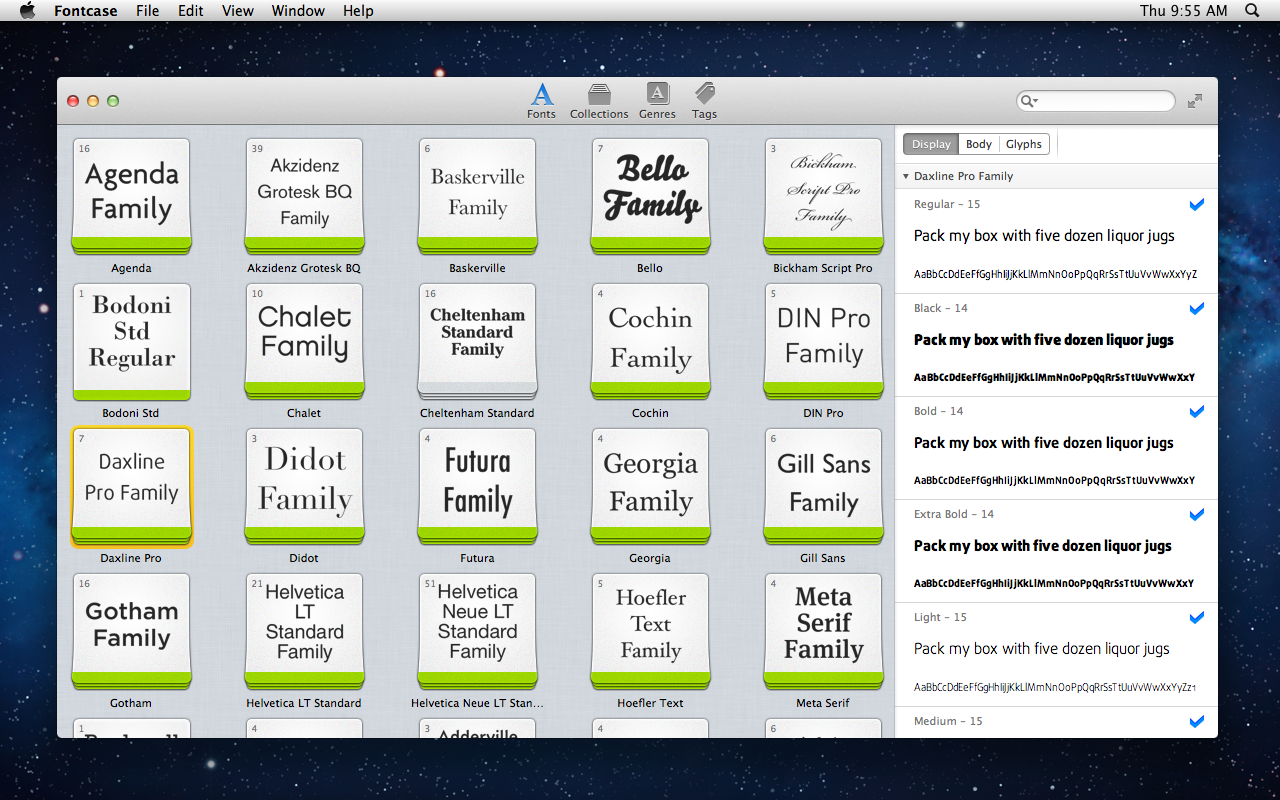
Task: Uncheck the Extra Bold – 14 checkmark
Action: (x=1196, y=514)
